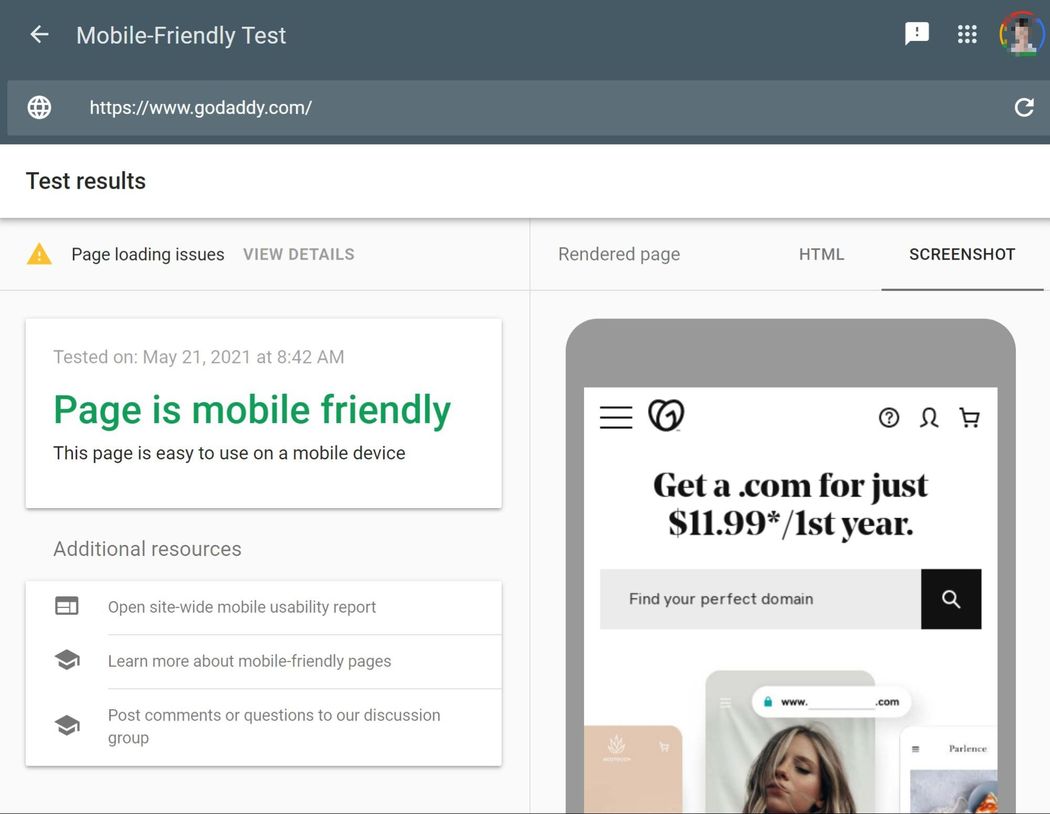
Task: Go back with the arrow icon
Action: click(x=40, y=34)
